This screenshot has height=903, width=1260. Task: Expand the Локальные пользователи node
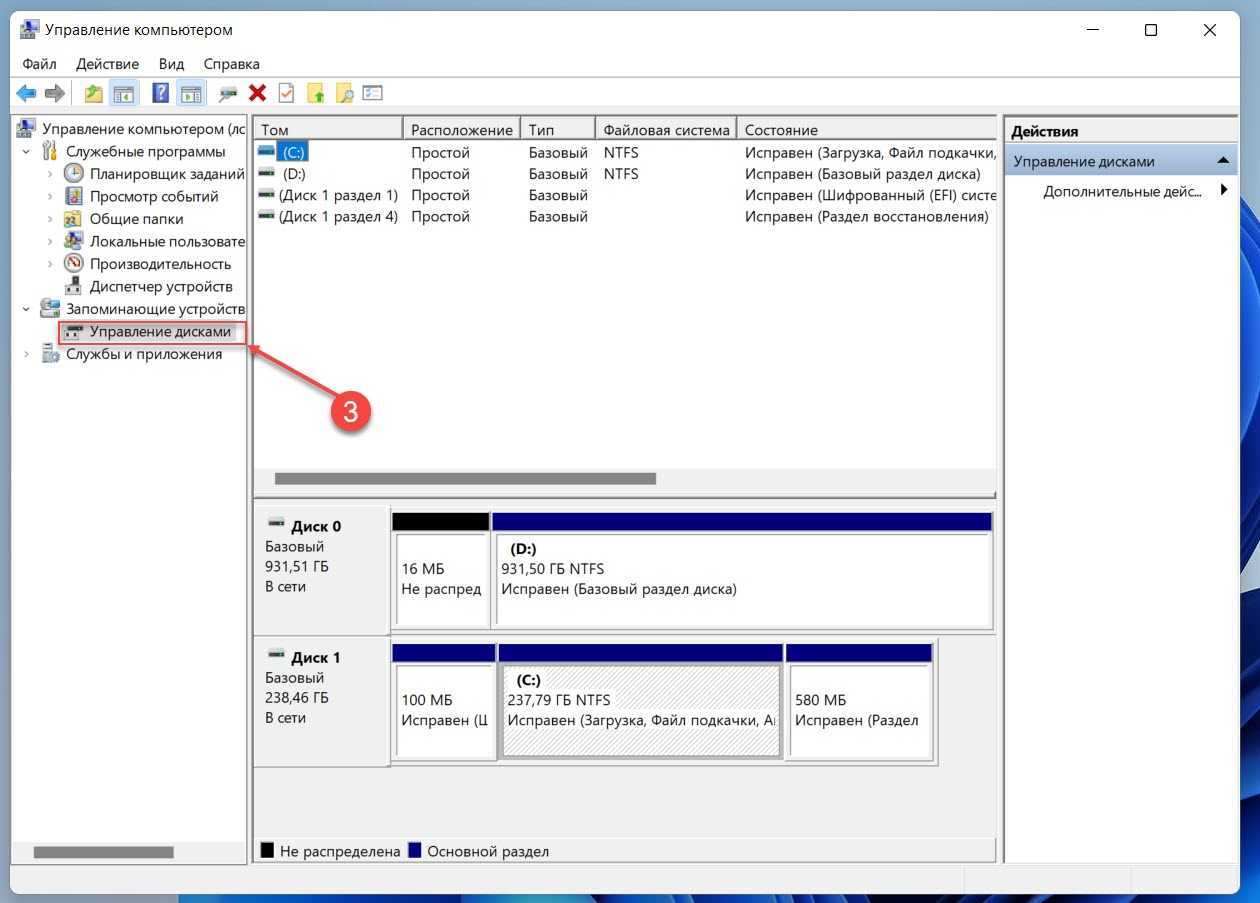click(50, 241)
